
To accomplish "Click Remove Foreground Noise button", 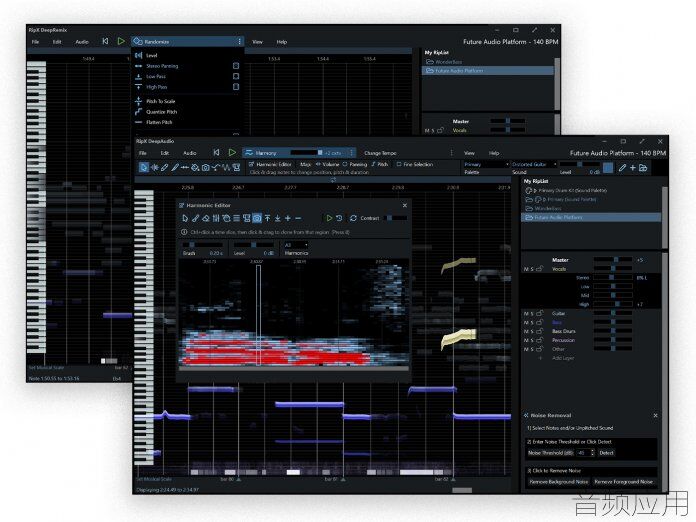I will pos(623,482).
